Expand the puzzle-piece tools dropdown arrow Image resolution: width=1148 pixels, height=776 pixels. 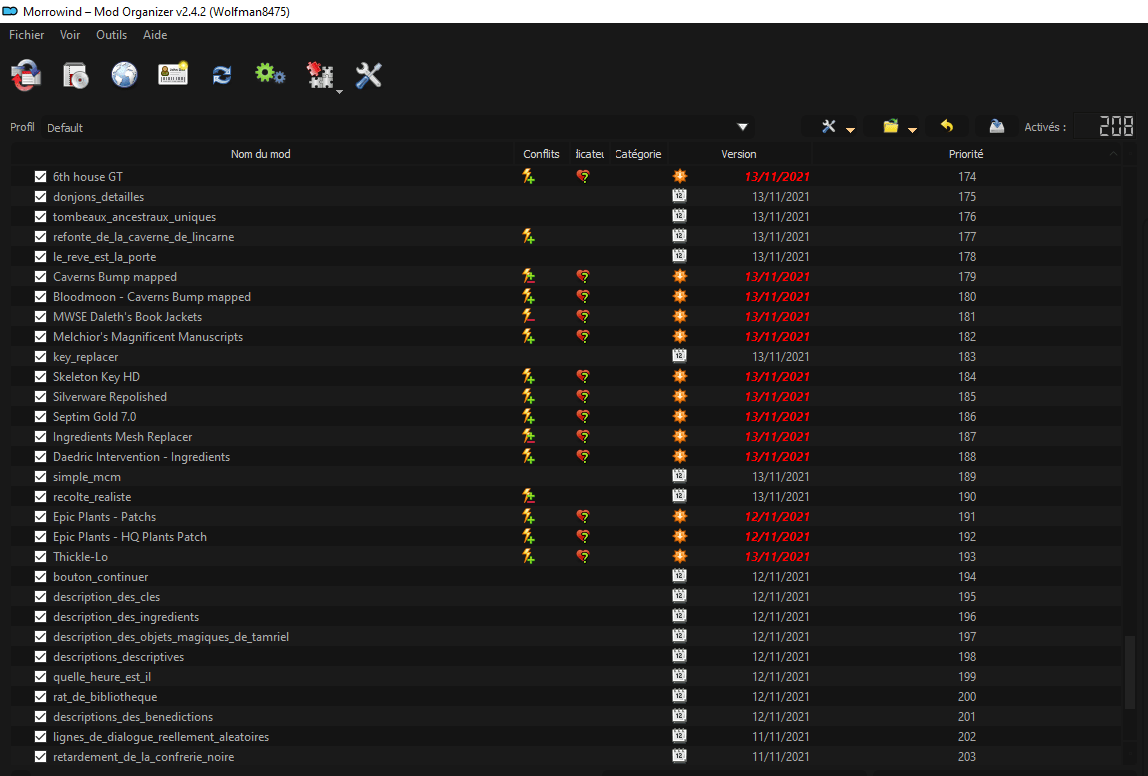tap(339, 91)
